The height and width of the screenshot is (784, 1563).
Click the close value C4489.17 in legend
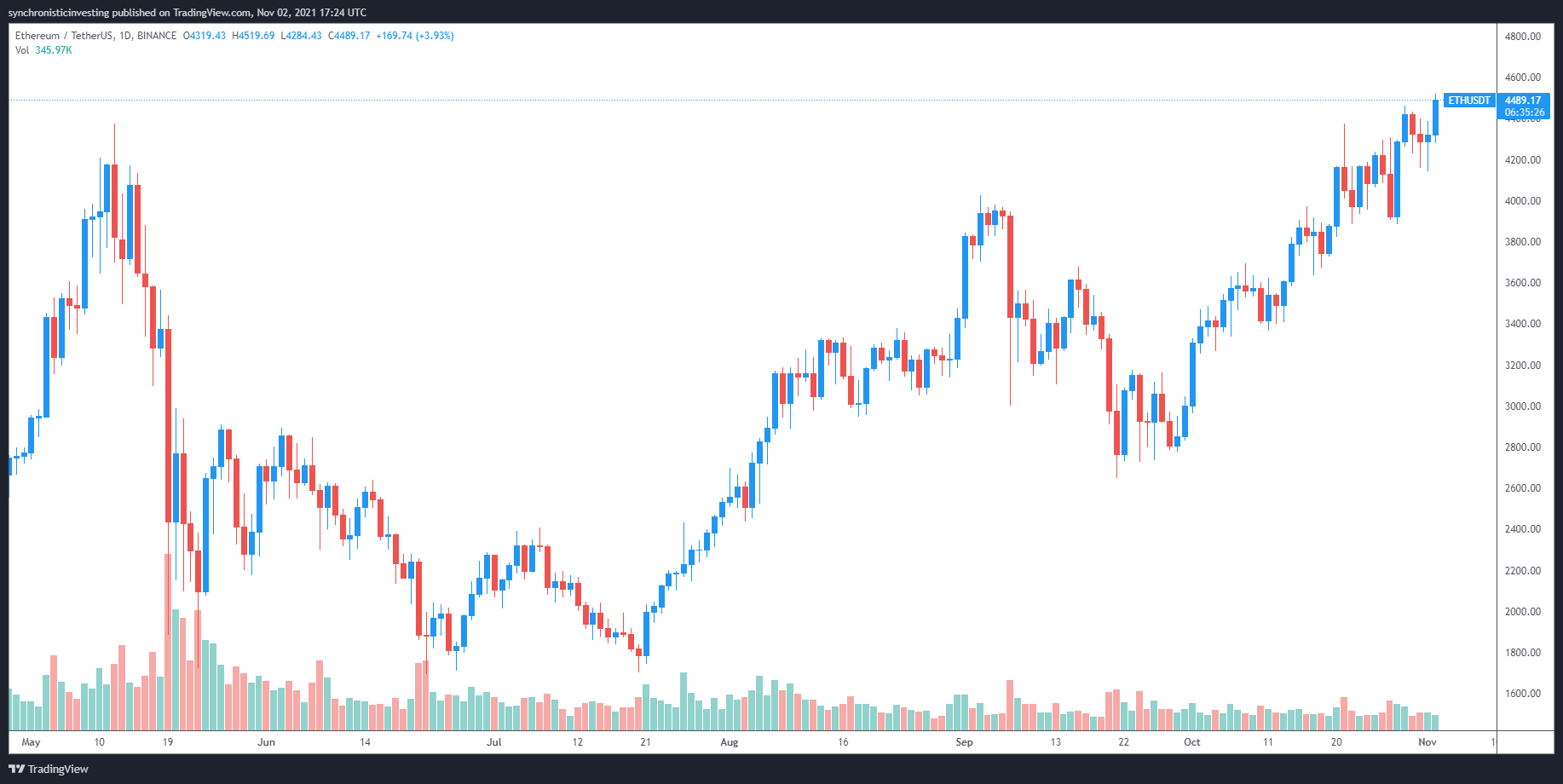coord(349,36)
